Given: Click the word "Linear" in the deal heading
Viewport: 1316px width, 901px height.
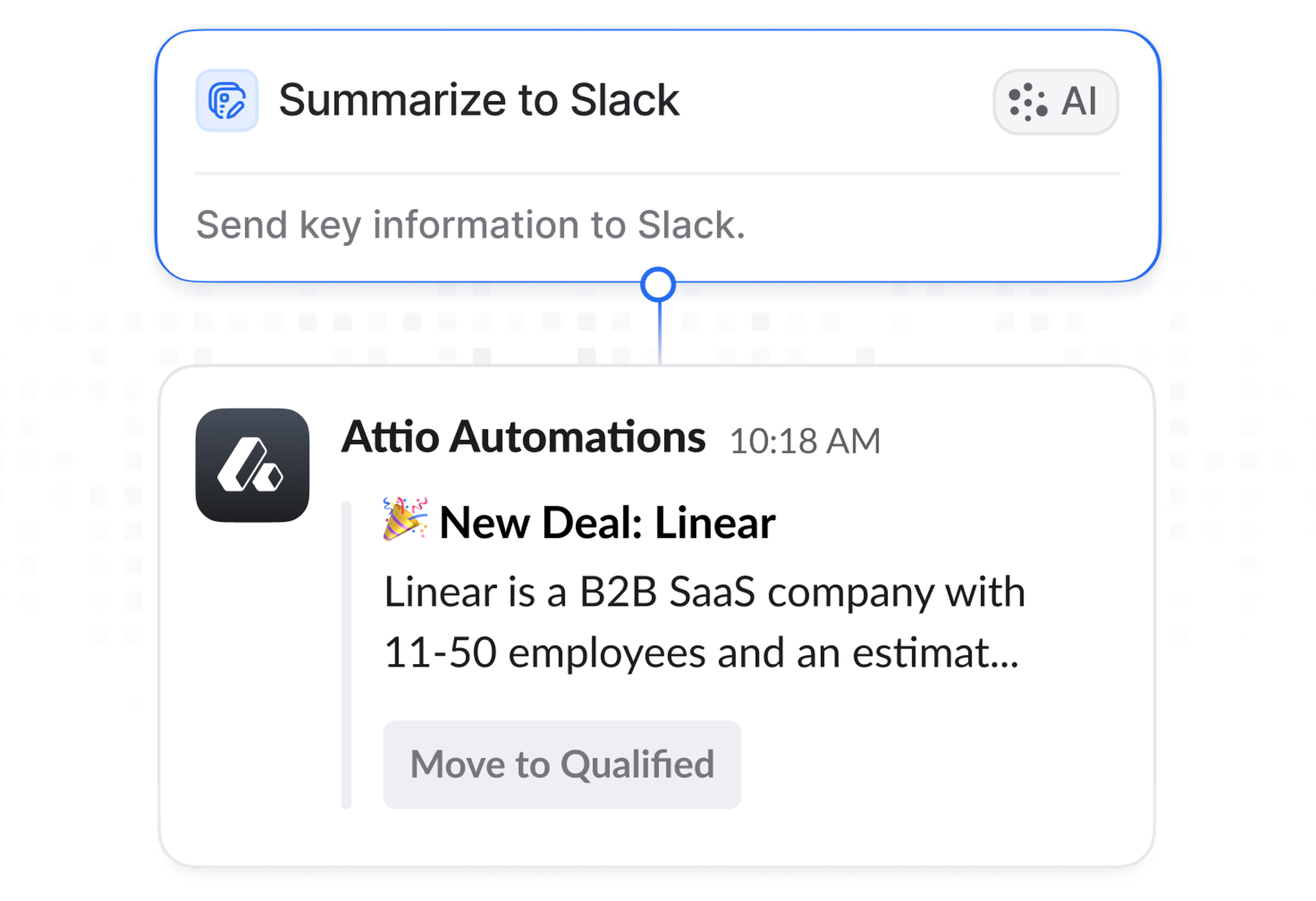Looking at the screenshot, I should (x=715, y=522).
